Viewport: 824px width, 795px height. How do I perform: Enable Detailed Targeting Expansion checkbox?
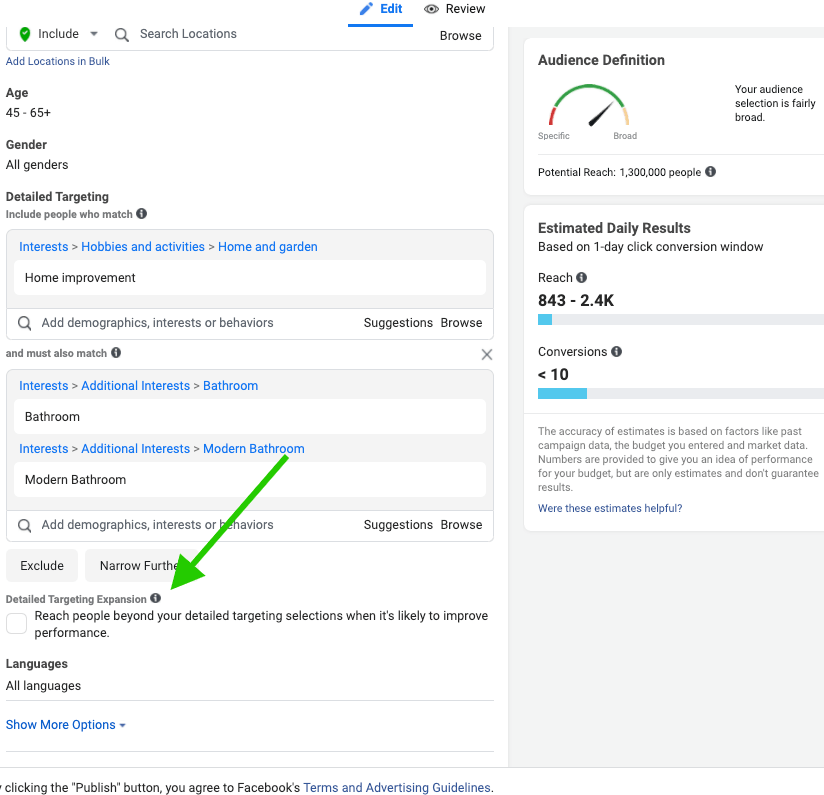tap(17, 624)
